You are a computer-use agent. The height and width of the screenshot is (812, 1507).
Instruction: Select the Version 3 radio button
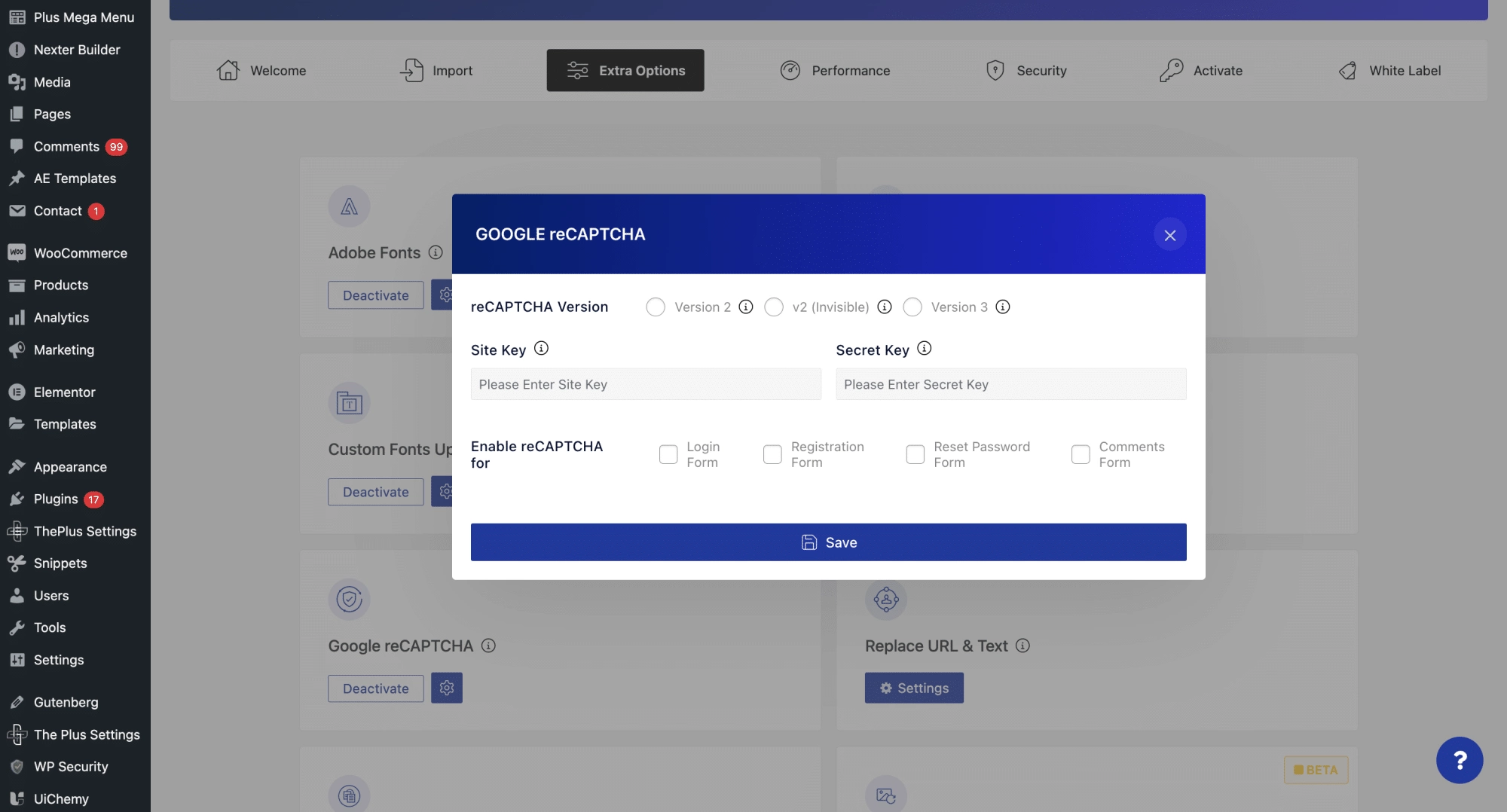pyautogui.click(x=912, y=307)
